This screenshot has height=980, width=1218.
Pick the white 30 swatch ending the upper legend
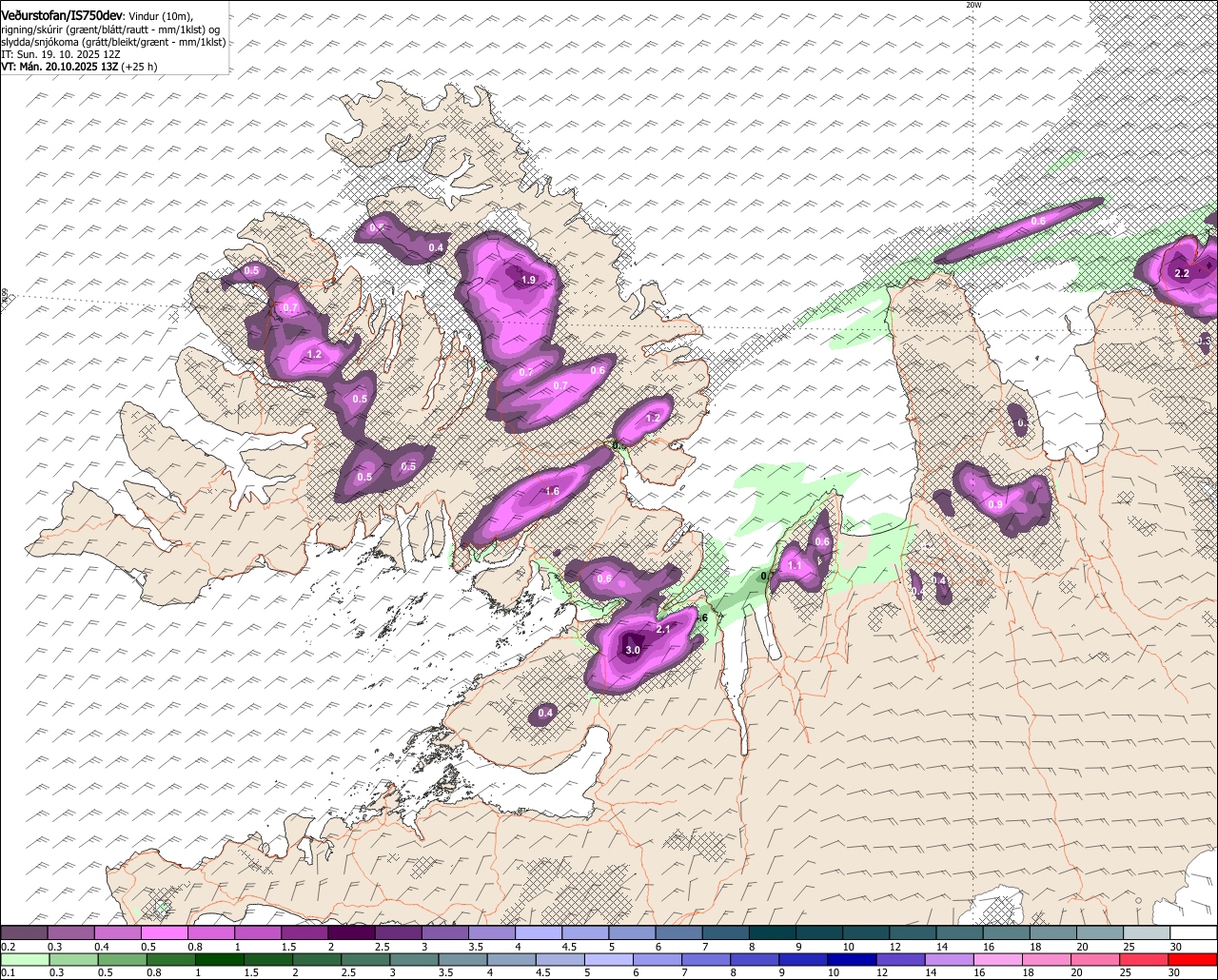tap(1194, 932)
